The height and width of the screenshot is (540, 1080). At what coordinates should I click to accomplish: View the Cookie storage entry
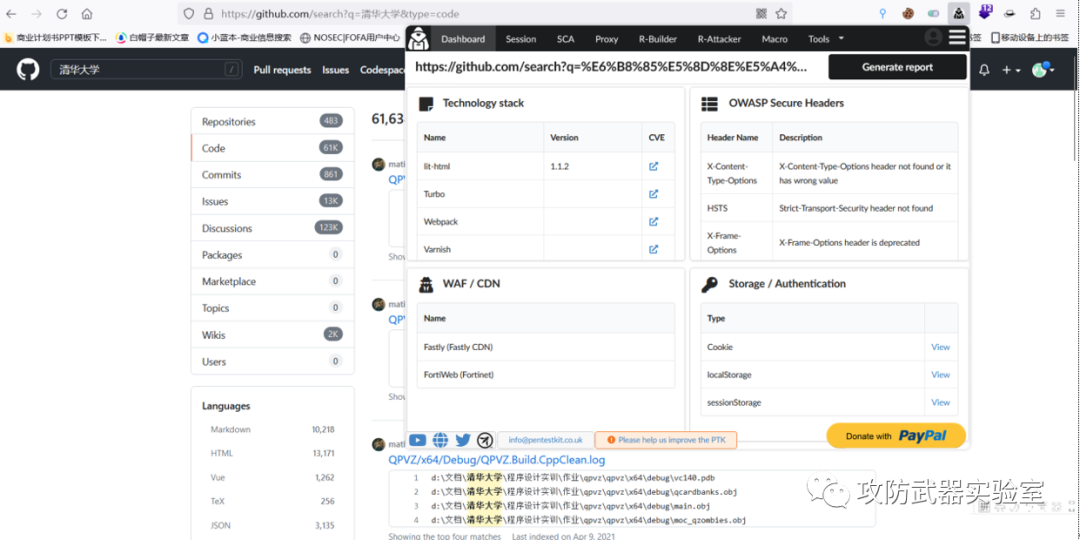[940, 347]
